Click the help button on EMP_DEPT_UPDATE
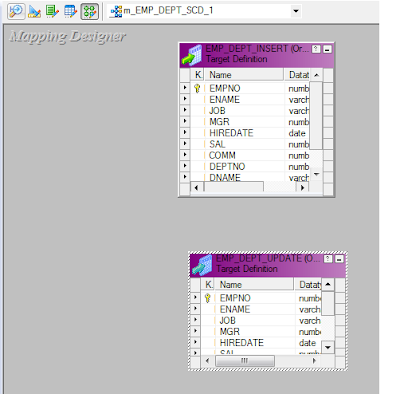 click(328, 259)
